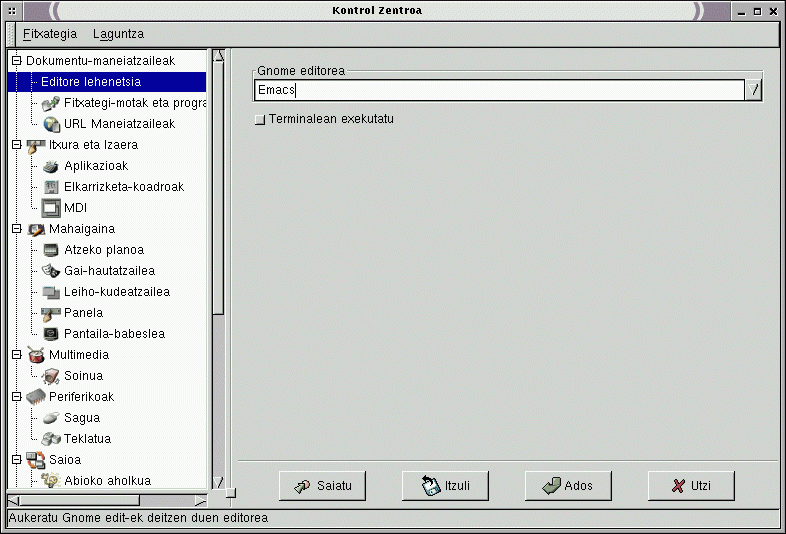
Task: Click the tree horizontal scrollbar thumb
Action: tap(79, 500)
